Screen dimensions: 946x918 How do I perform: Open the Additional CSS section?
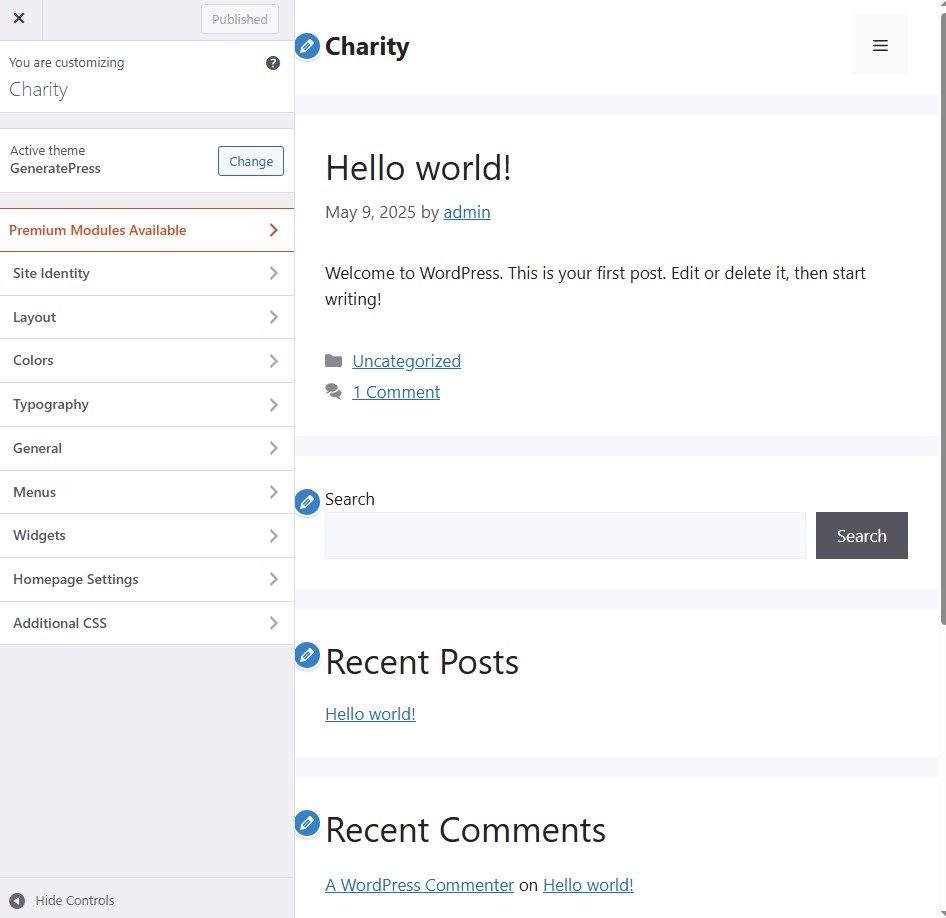(x=147, y=623)
